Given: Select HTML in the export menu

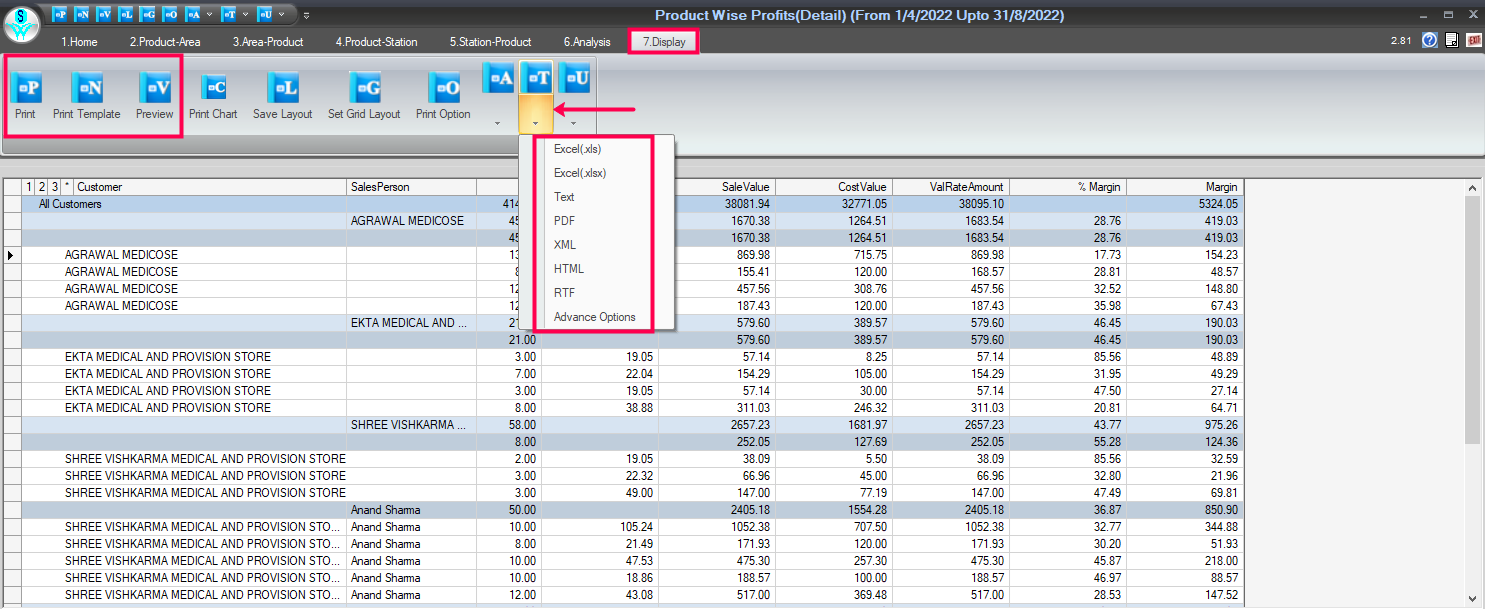Looking at the screenshot, I should coord(597,269).
